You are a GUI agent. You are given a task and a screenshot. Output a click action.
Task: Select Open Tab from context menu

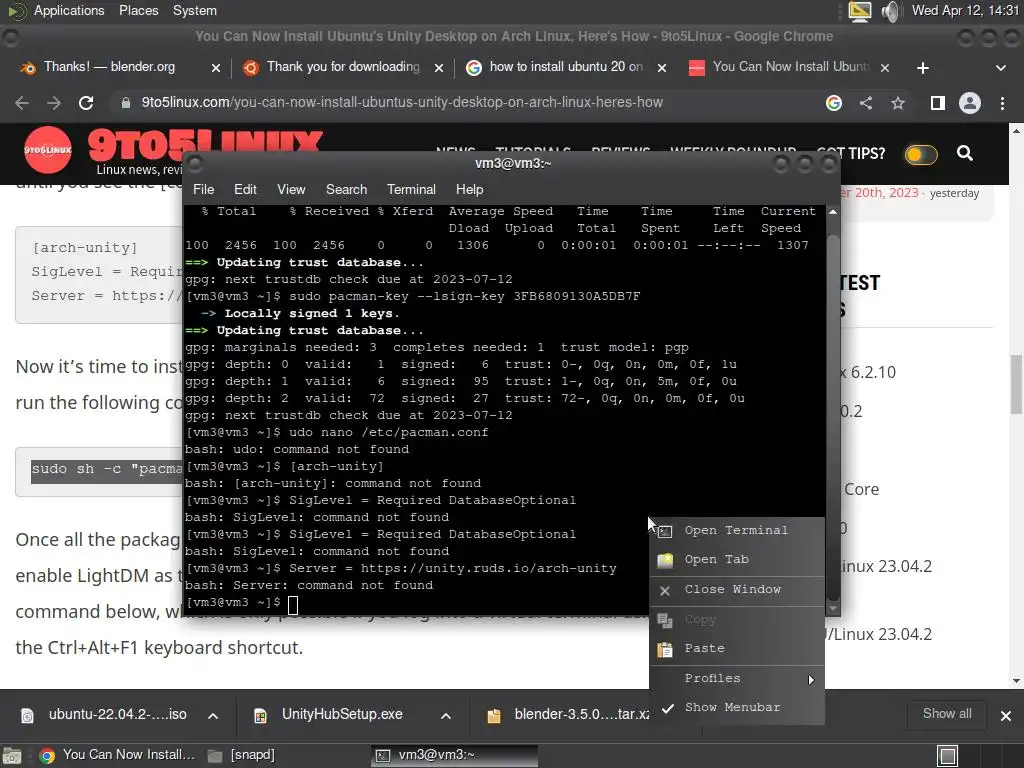(x=737, y=560)
